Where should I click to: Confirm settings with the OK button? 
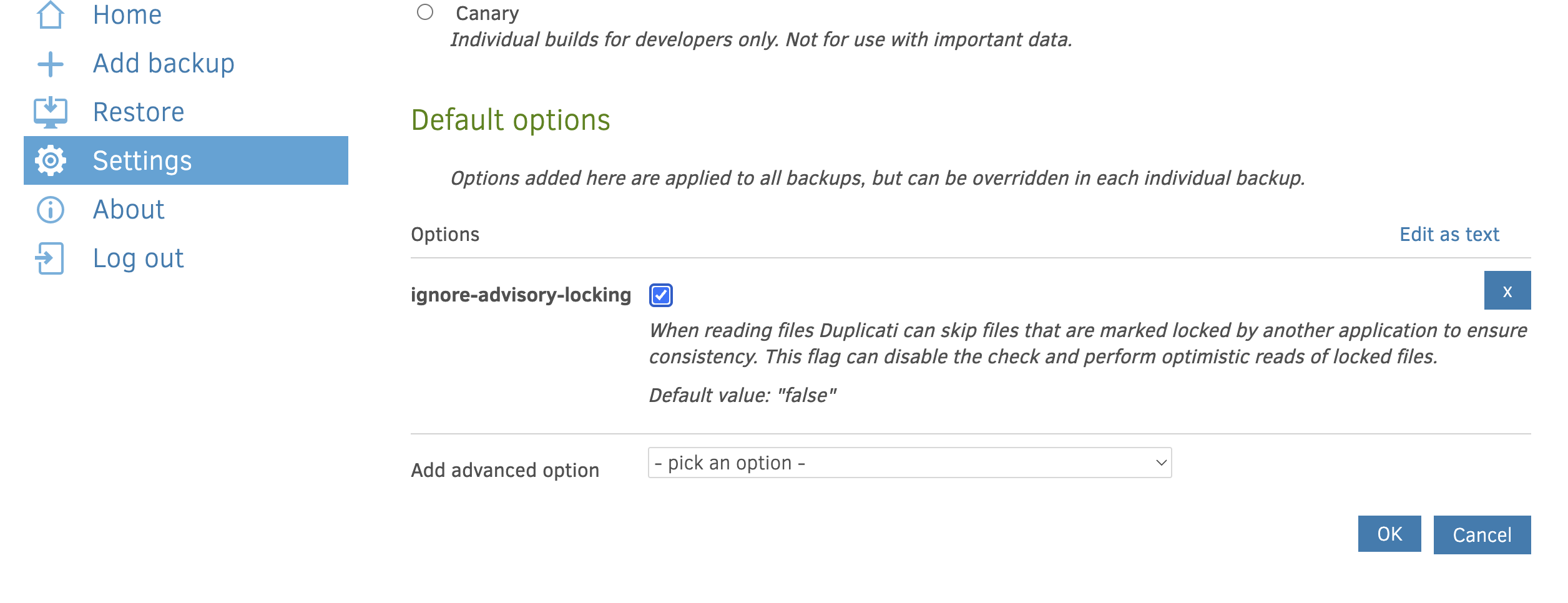click(x=1389, y=534)
